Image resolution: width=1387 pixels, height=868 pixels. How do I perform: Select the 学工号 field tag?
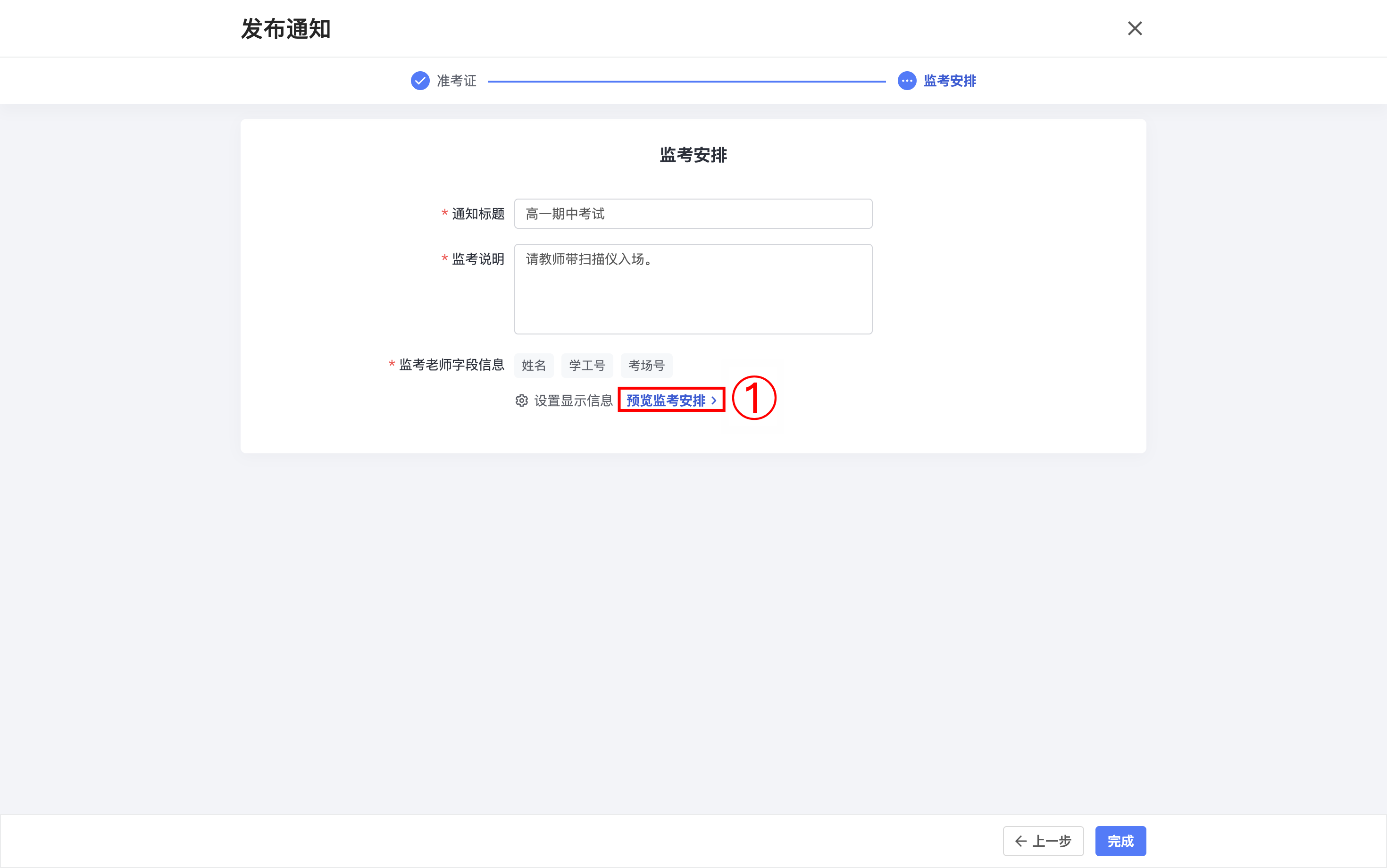click(587, 365)
